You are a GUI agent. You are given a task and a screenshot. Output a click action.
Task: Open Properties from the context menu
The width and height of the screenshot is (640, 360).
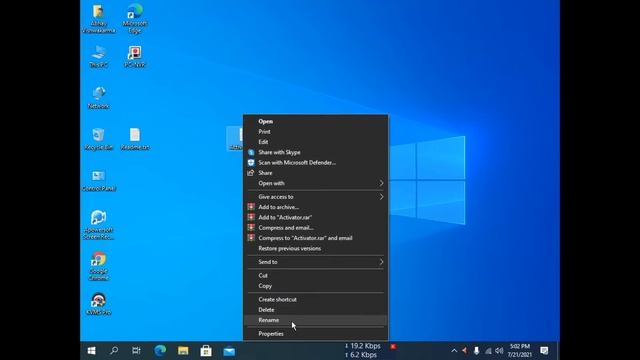316,334
